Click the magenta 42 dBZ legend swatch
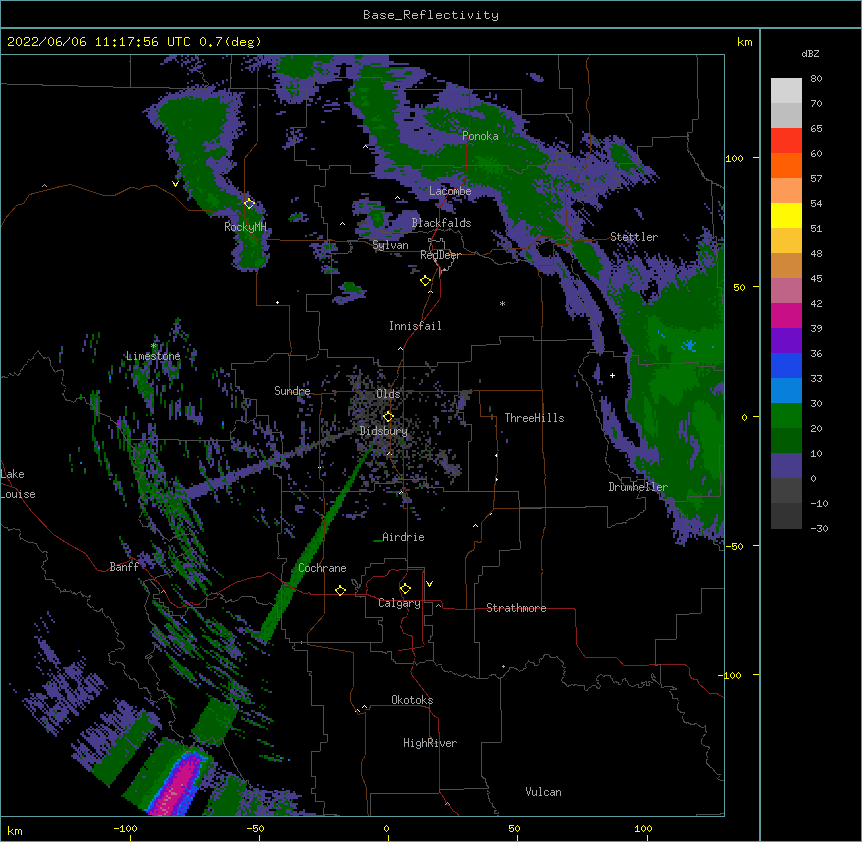The width and height of the screenshot is (862, 842). pyautogui.click(x=786, y=315)
